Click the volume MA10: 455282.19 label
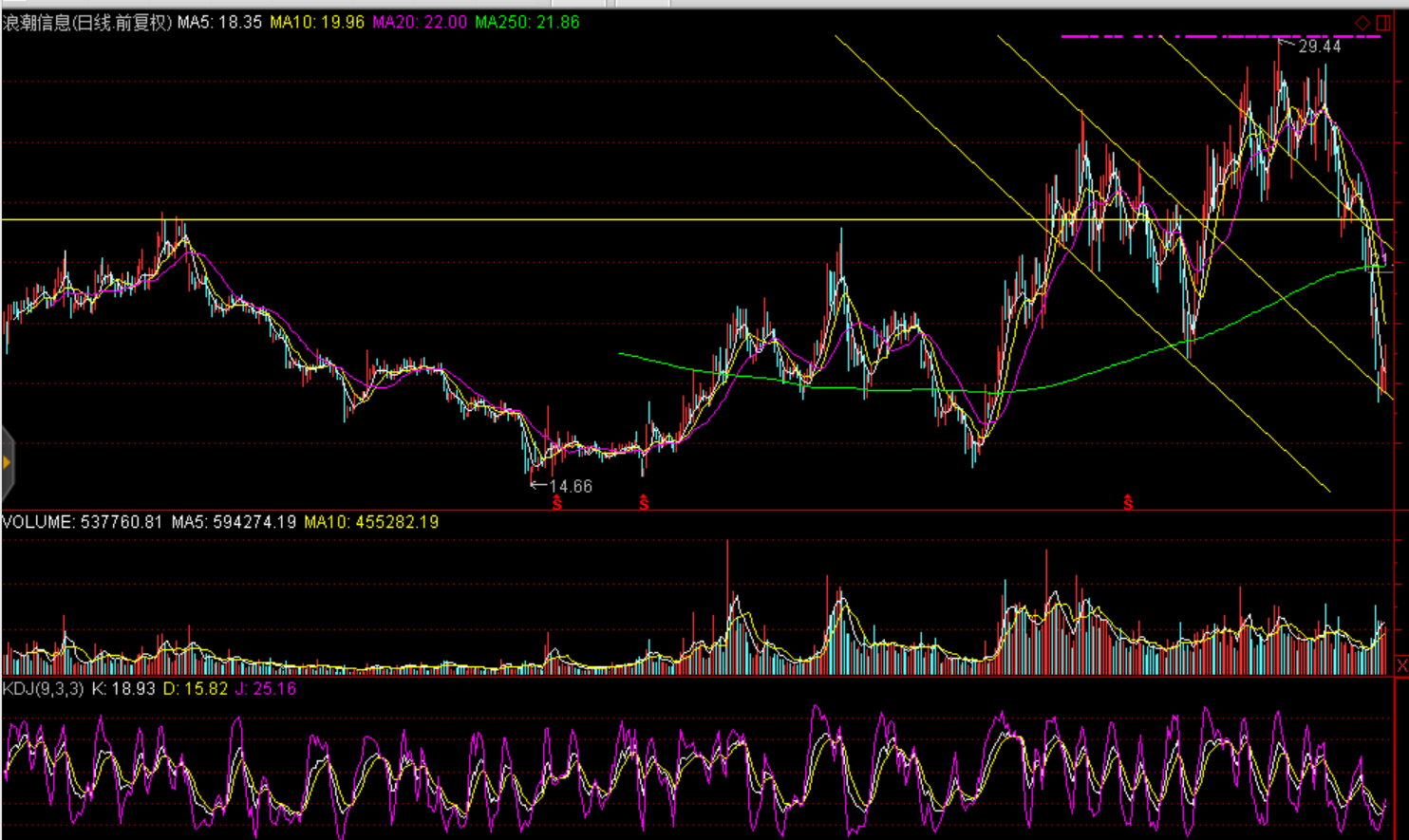 371,522
